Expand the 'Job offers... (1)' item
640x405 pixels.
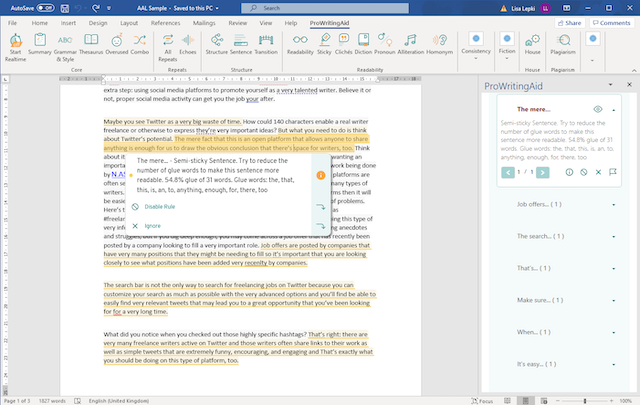[613, 205]
